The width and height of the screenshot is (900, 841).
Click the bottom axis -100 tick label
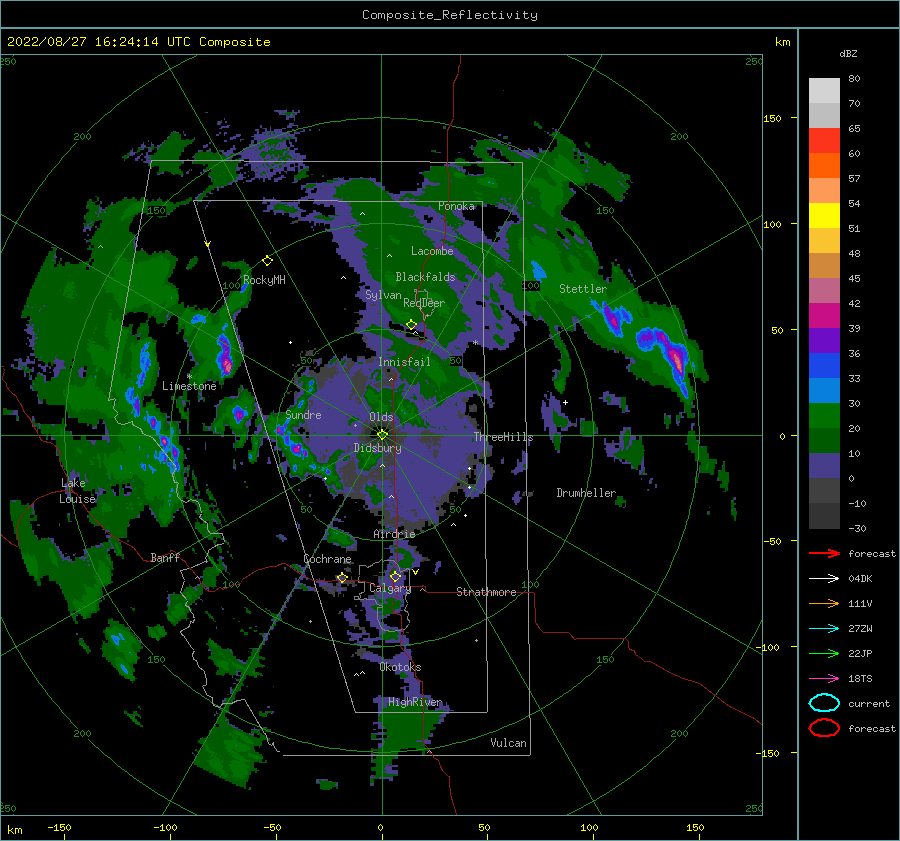coord(165,827)
